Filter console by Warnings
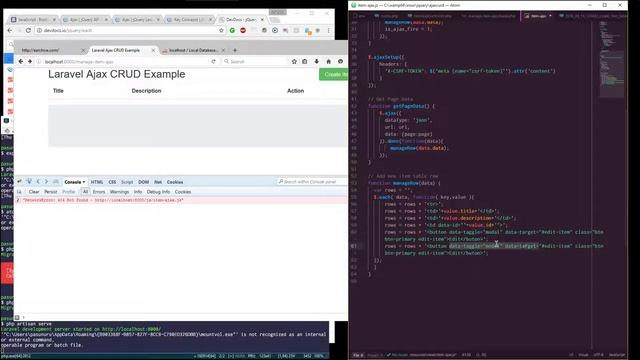Viewport: 640px width, 360px height. click(x=119, y=192)
